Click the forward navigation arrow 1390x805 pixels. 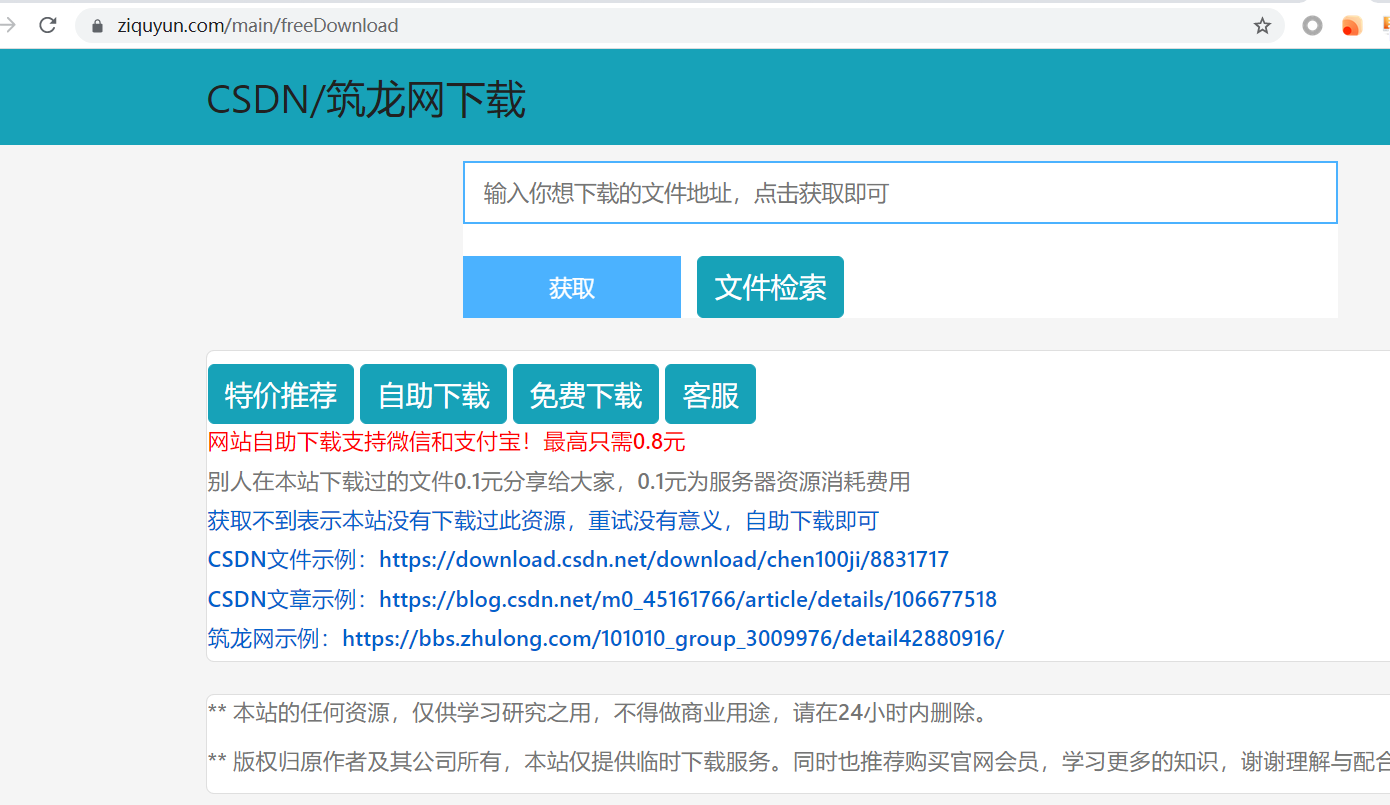point(8,25)
